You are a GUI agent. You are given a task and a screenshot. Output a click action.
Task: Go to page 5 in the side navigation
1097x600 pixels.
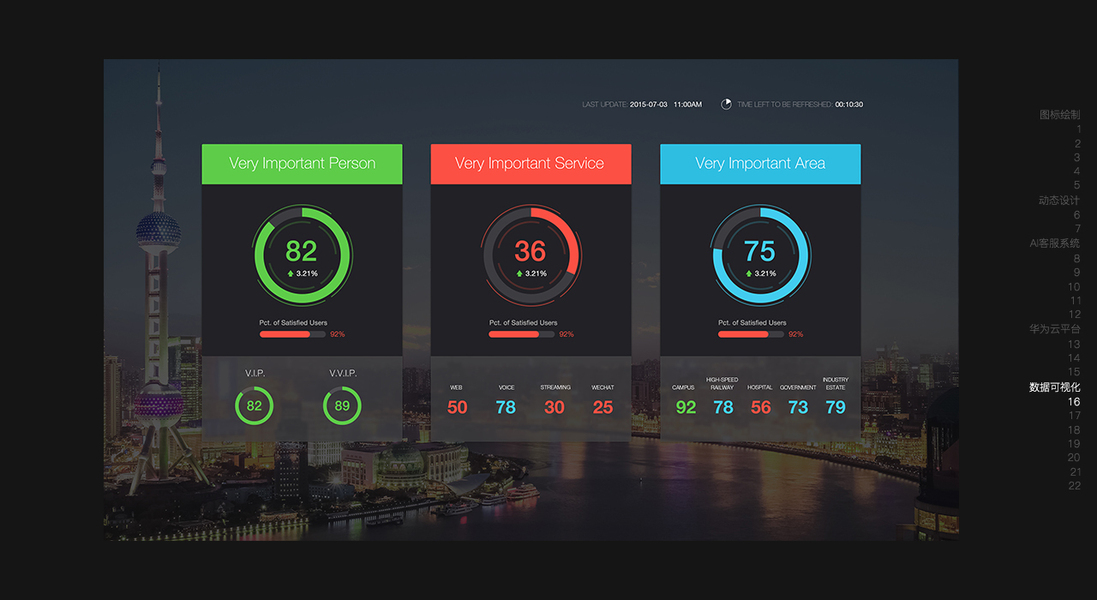[1077, 185]
